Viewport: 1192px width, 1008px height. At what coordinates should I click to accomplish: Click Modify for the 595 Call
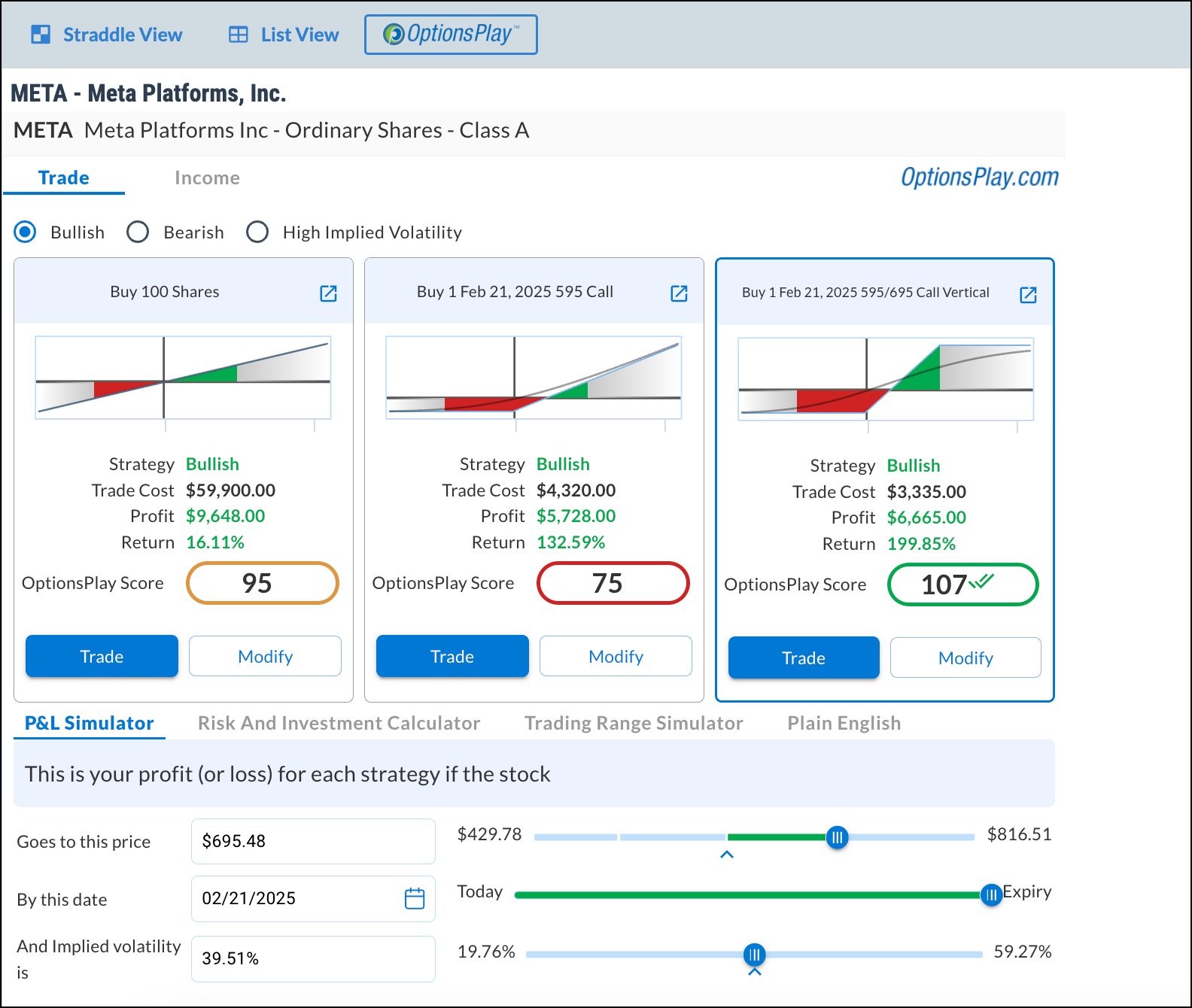616,656
